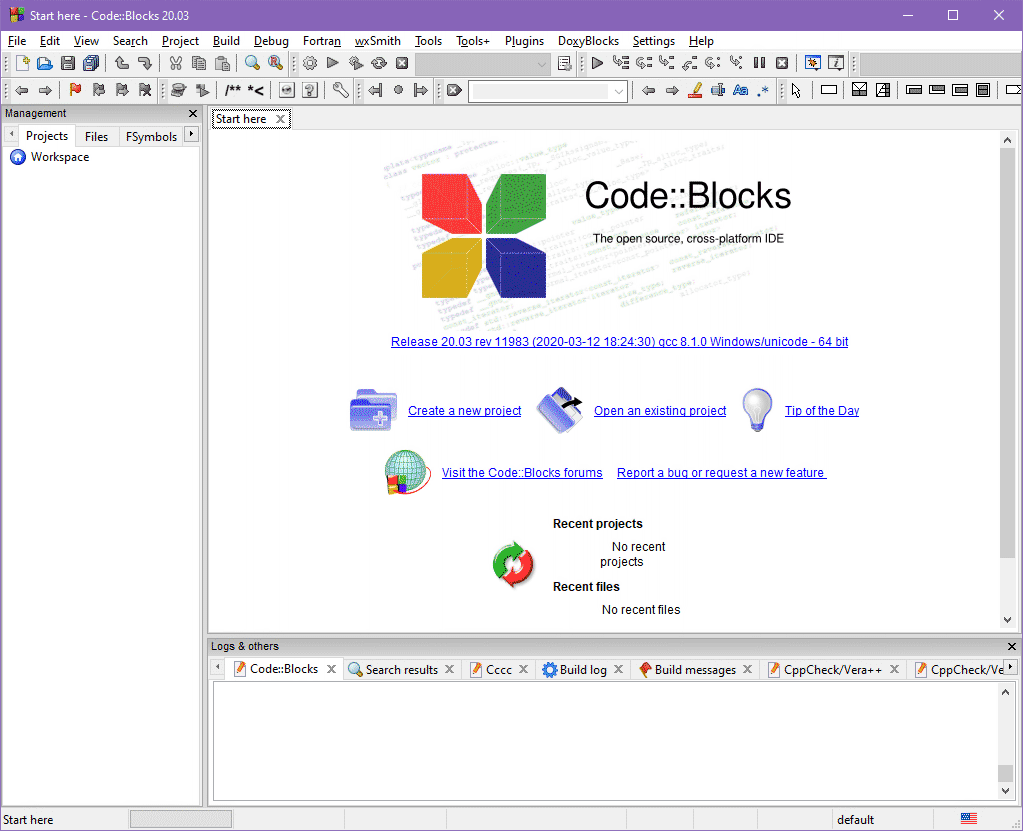Click the Save all files icon
1023x831 pixels.
pos(92,64)
